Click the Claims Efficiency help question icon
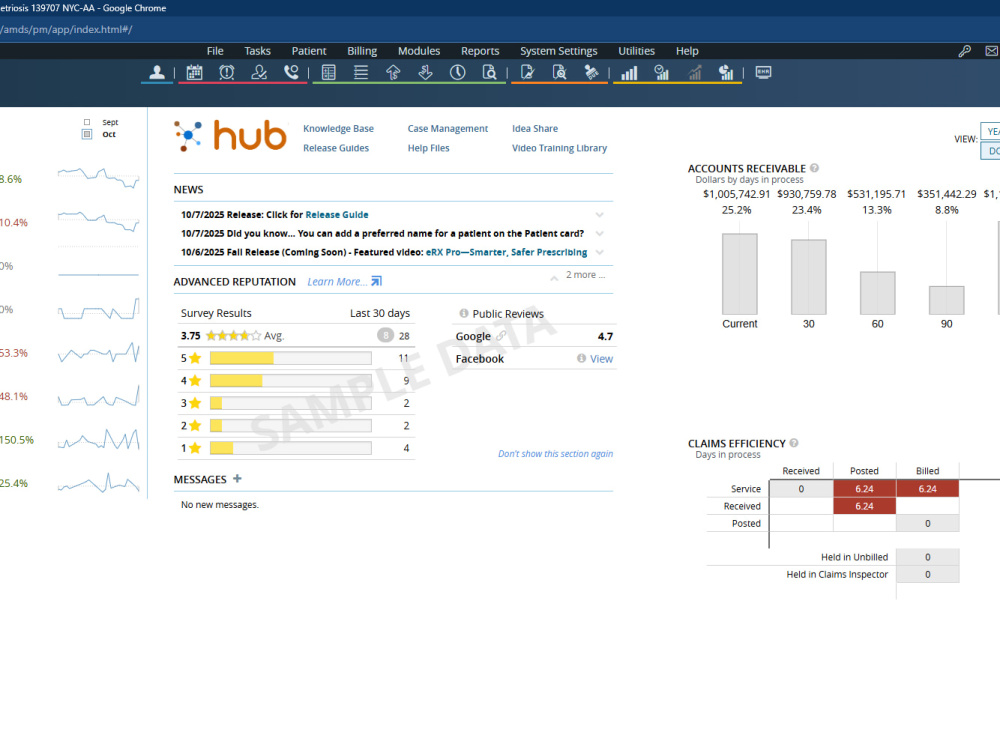Viewport: 1000px width, 750px height. pos(794,443)
